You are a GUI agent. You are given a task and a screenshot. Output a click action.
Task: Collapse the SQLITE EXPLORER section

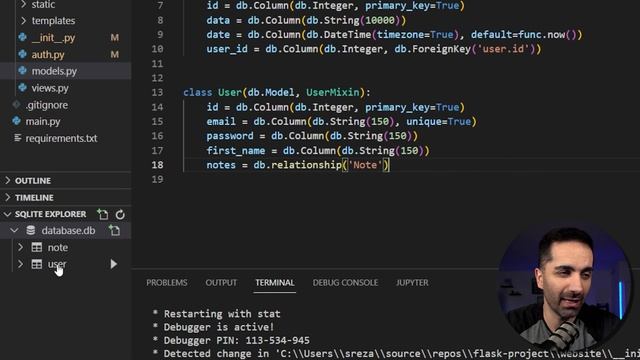click(51, 214)
